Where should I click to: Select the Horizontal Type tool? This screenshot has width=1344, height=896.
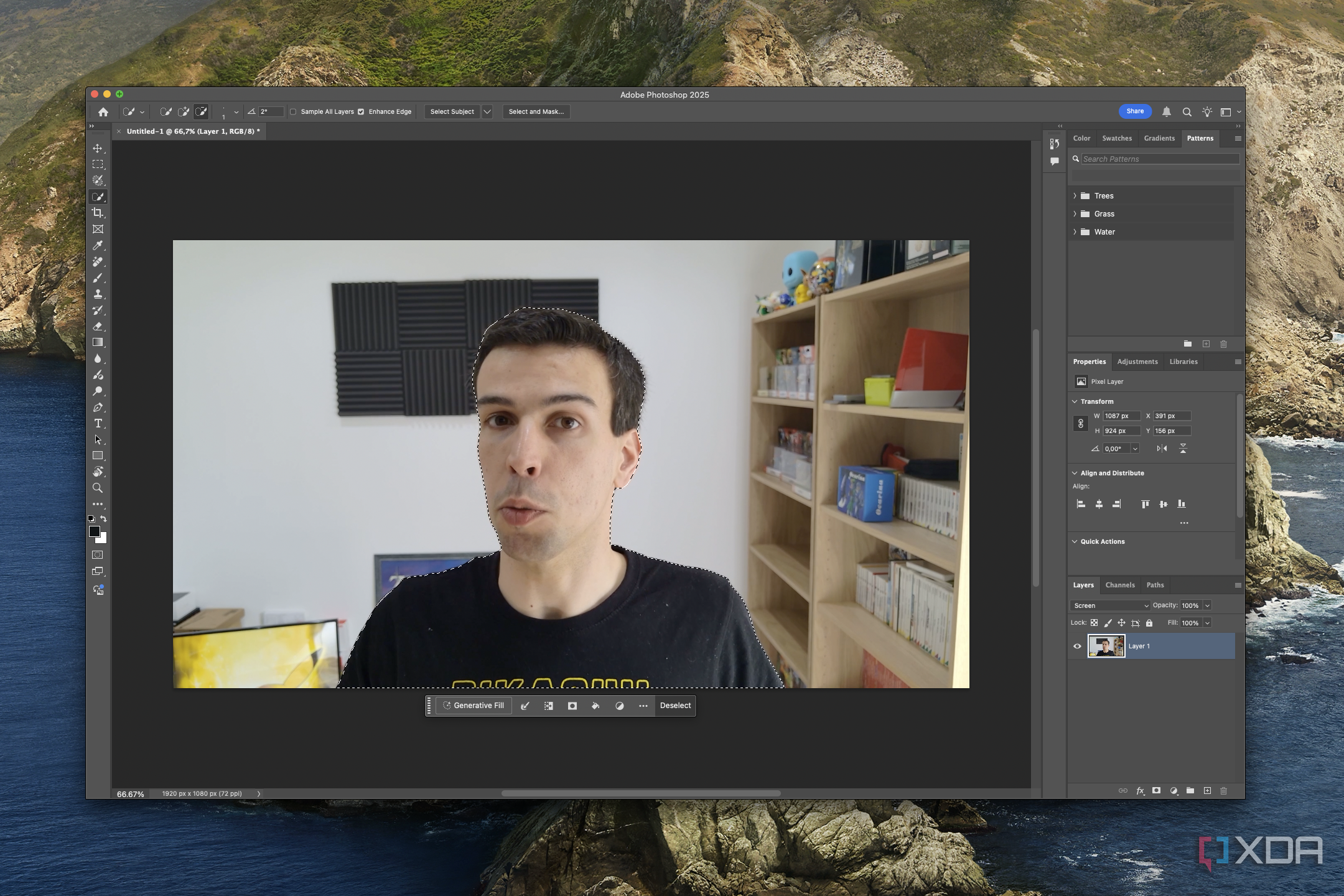click(98, 423)
